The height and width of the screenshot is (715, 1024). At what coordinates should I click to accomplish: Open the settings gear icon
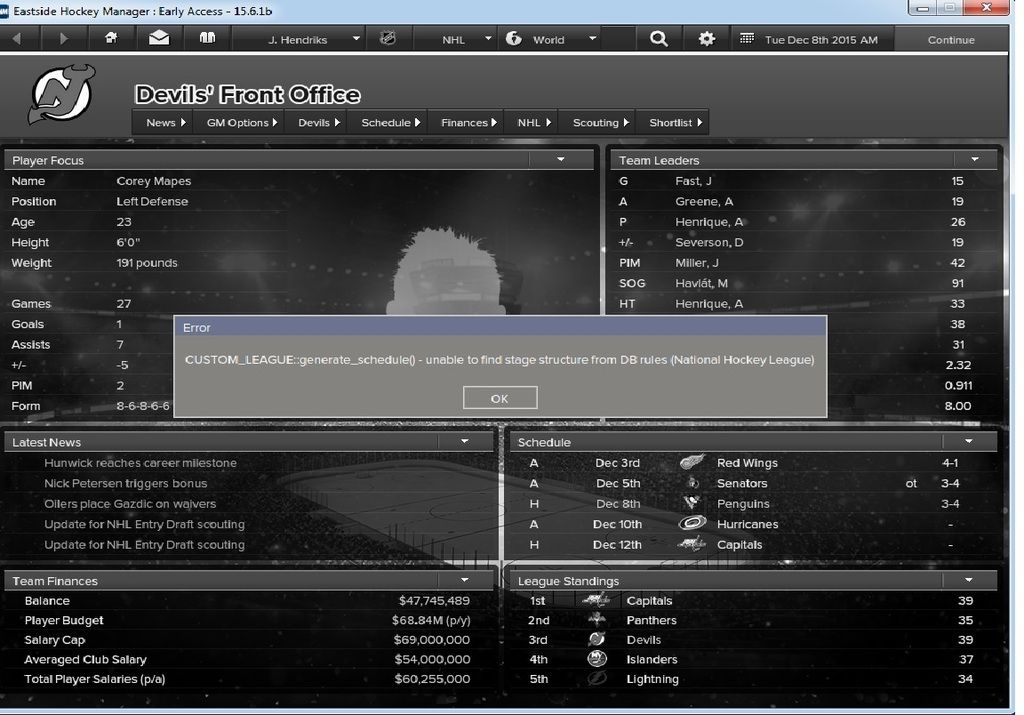tap(707, 39)
